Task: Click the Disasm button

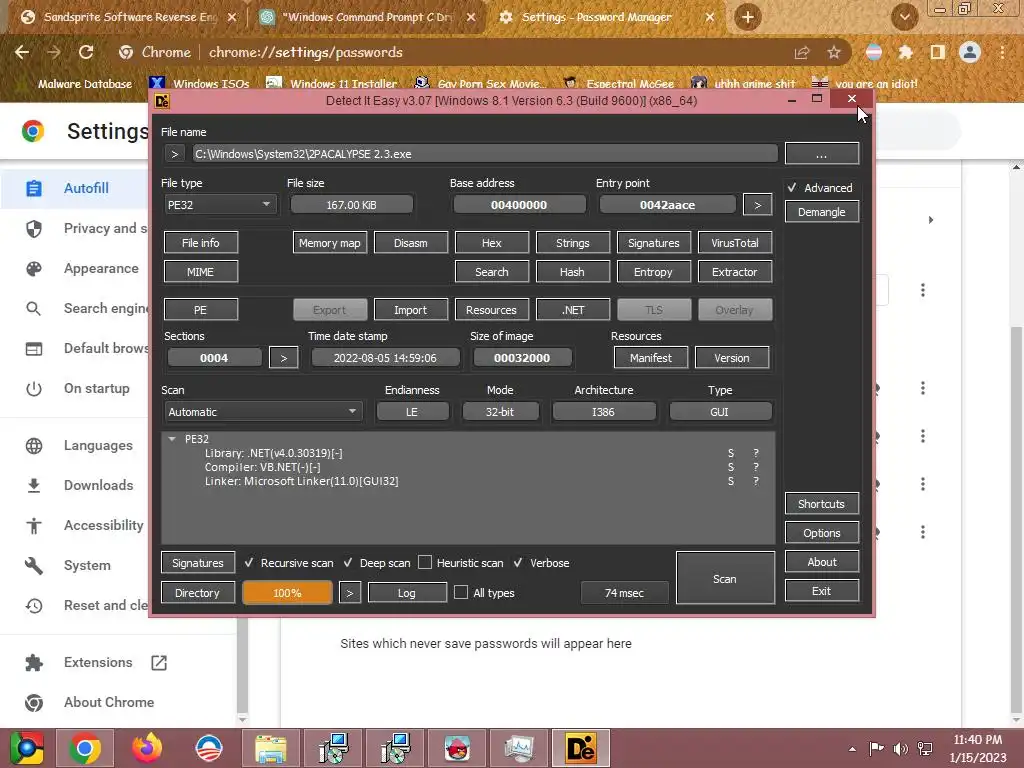Action: pyautogui.click(x=411, y=243)
